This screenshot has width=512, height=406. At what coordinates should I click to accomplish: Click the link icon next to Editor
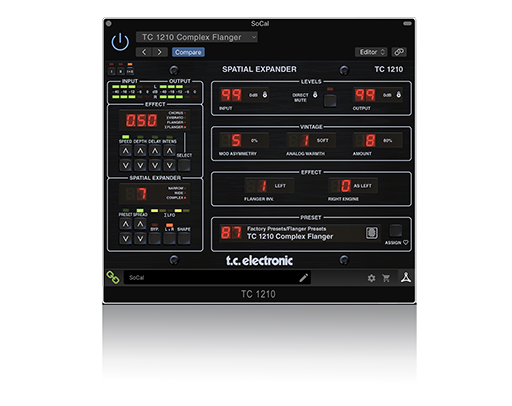(x=399, y=52)
